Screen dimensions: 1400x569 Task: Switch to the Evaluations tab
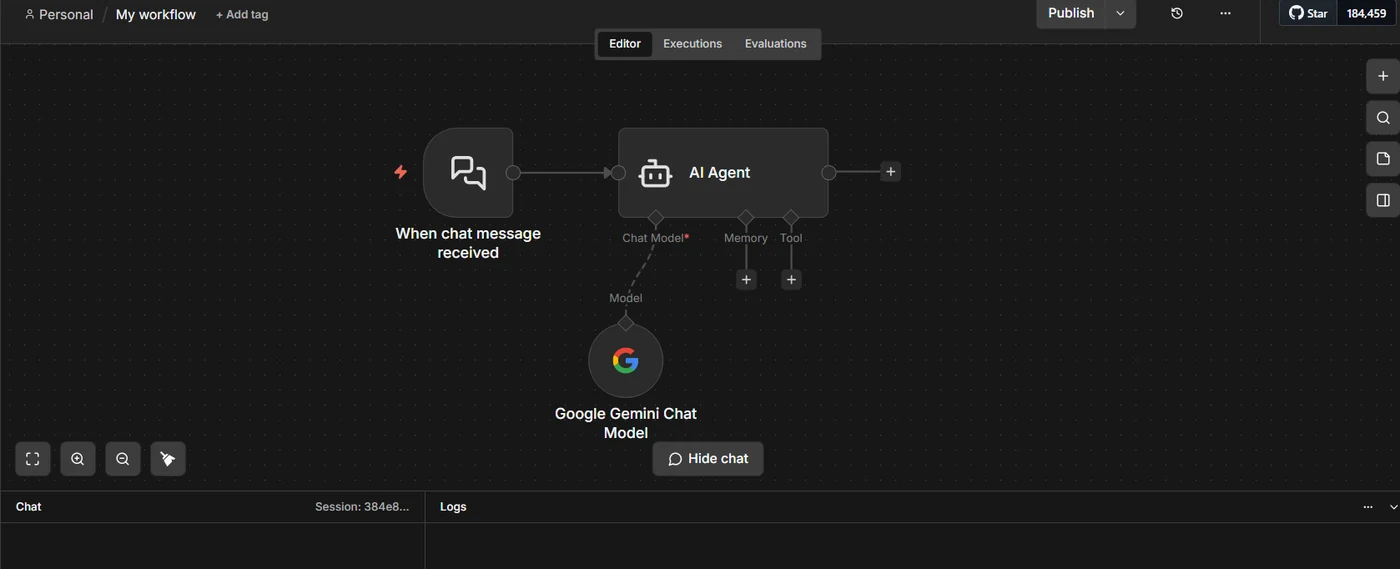tap(775, 44)
